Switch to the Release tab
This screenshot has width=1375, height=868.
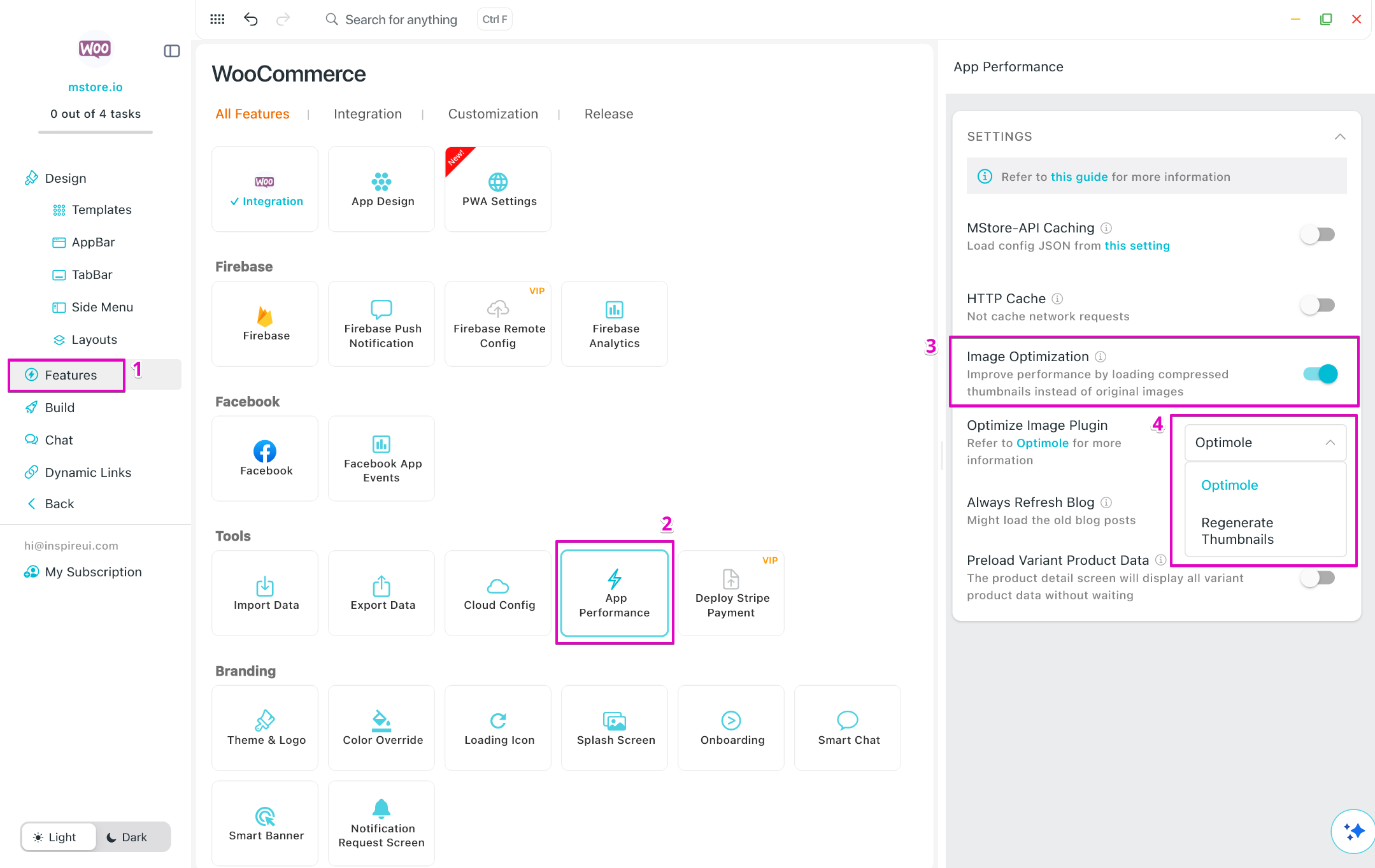pyautogui.click(x=608, y=114)
